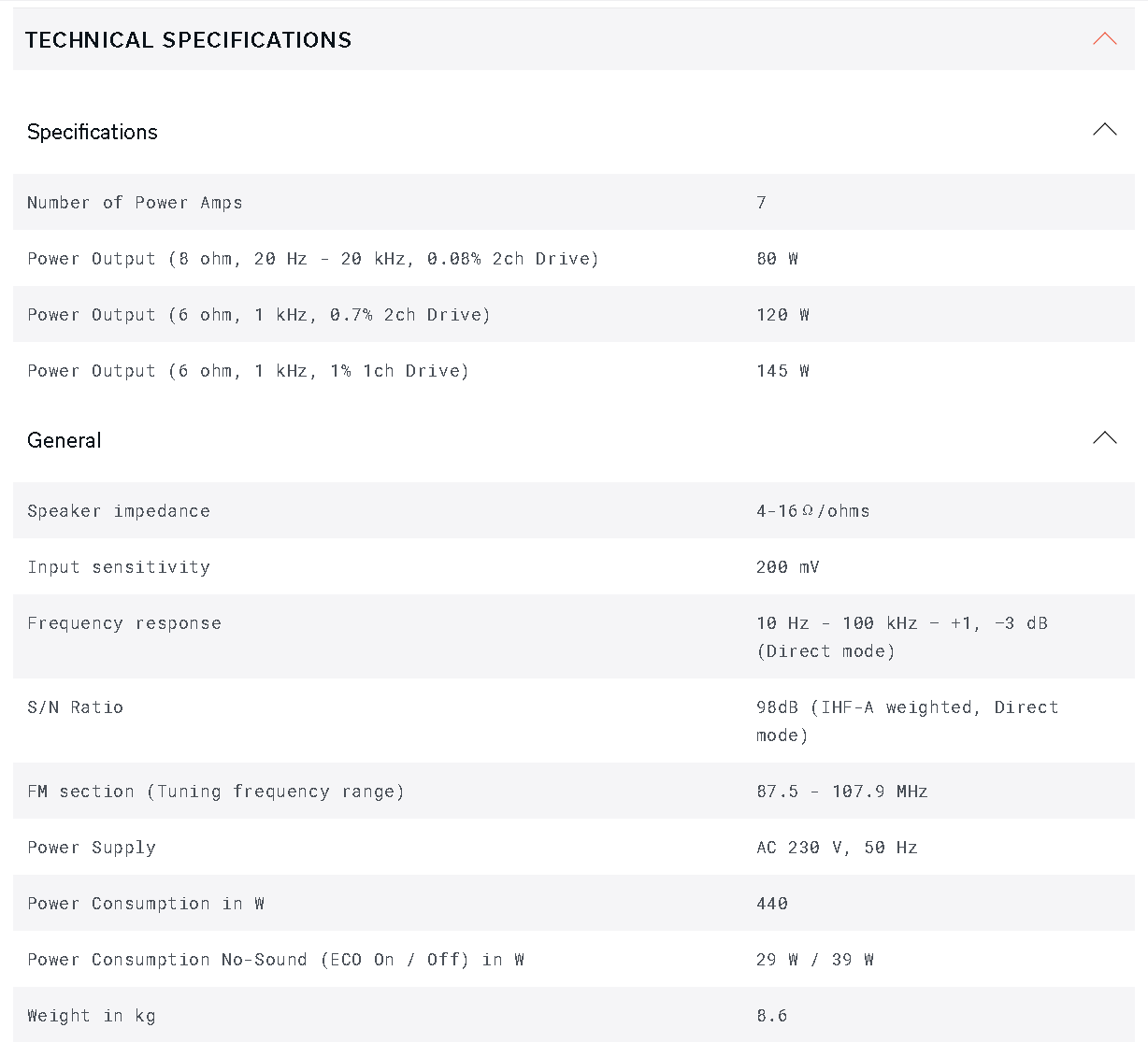Click the 87.5 - 107.9 MHz value
This screenshot has width=1148, height=1042.
(x=841, y=792)
